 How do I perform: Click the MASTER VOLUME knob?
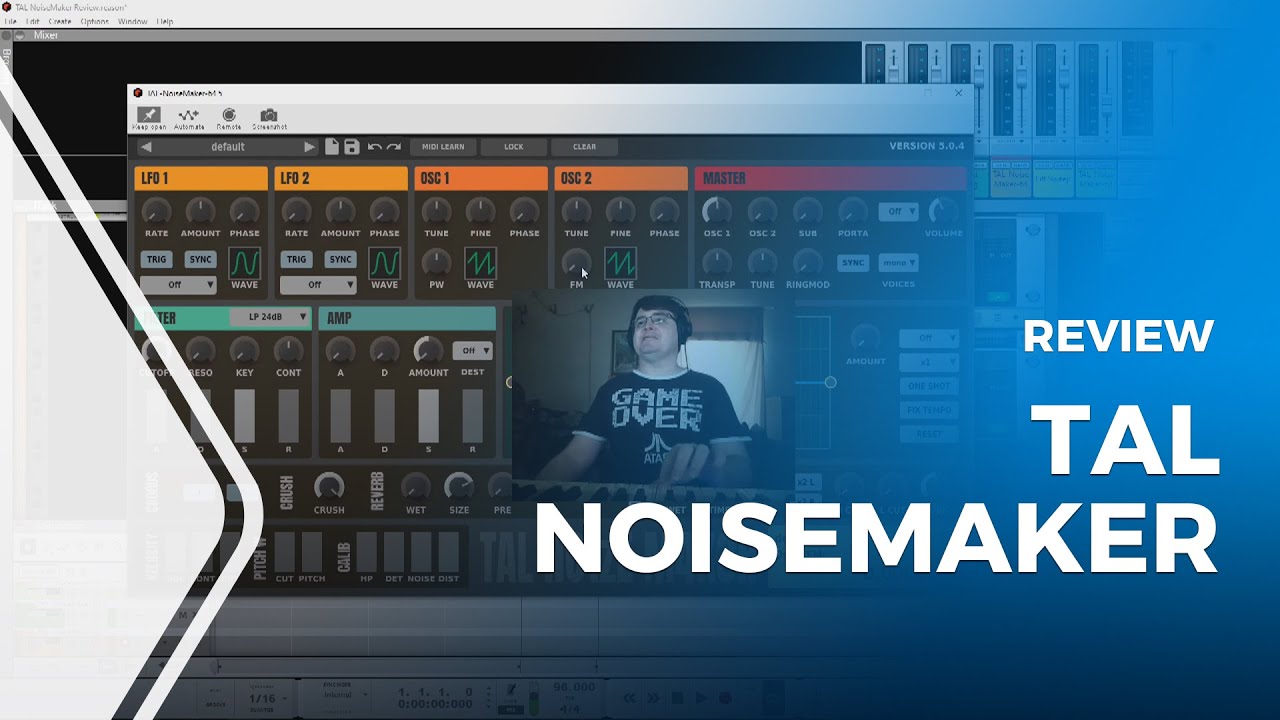click(x=942, y=211)
